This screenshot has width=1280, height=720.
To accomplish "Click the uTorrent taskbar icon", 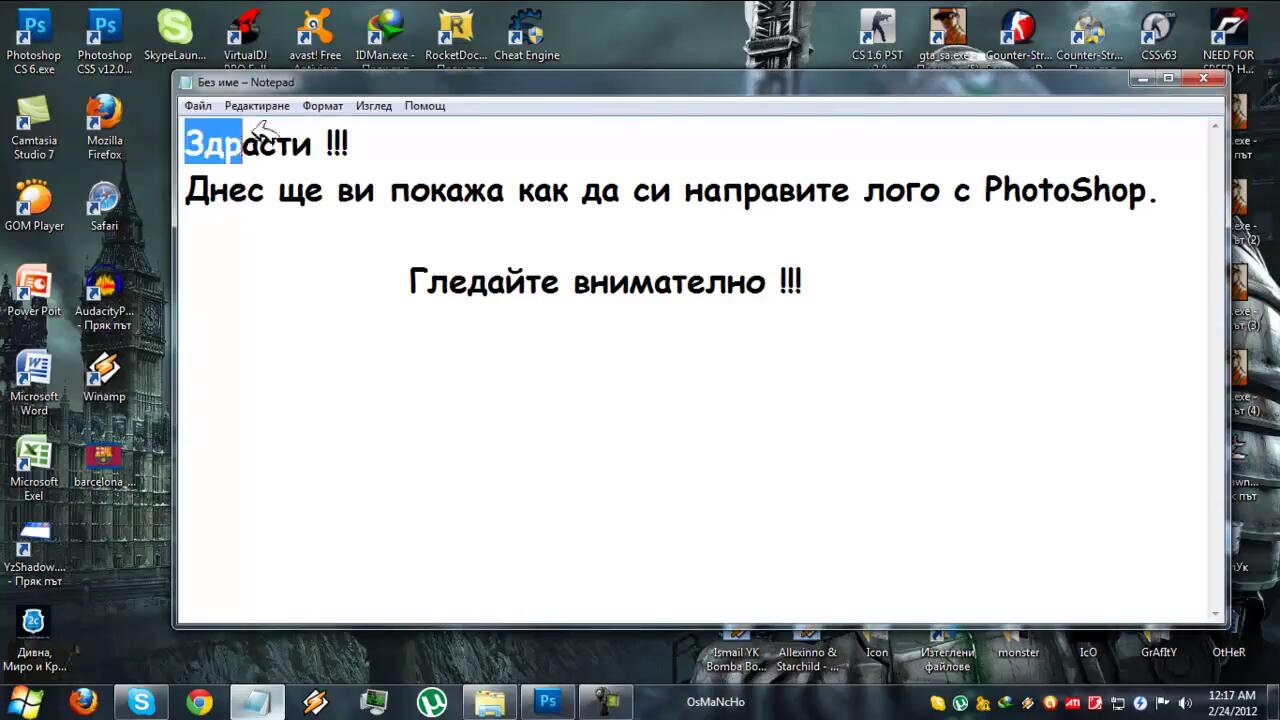I will [x=432, y=702].
